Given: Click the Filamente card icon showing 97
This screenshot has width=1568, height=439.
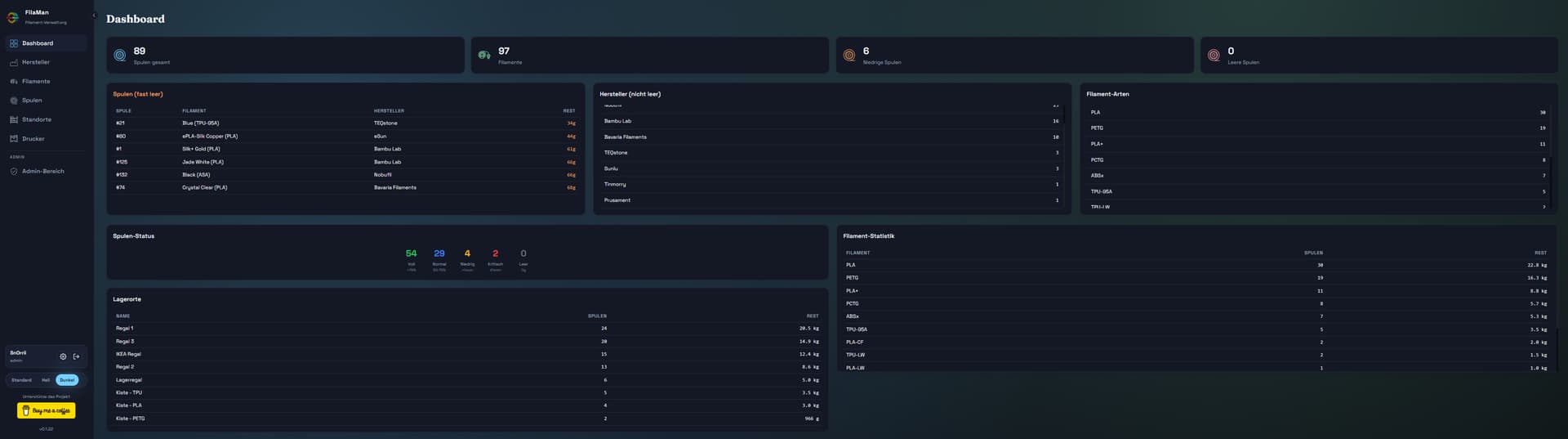Looking at the screenshot, I should point(484,55).
